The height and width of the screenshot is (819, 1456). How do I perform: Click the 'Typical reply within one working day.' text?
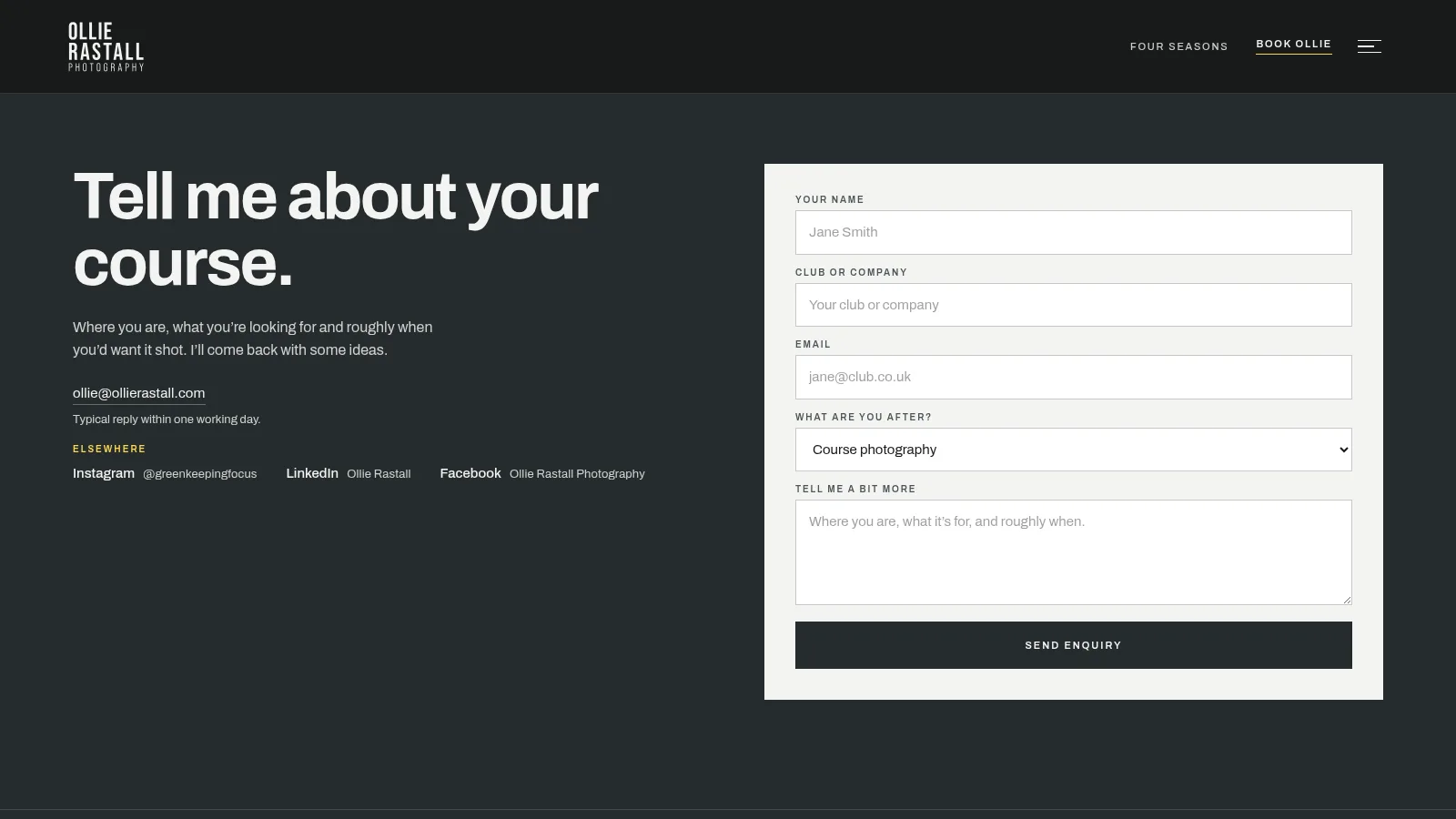tap(167, 420)
